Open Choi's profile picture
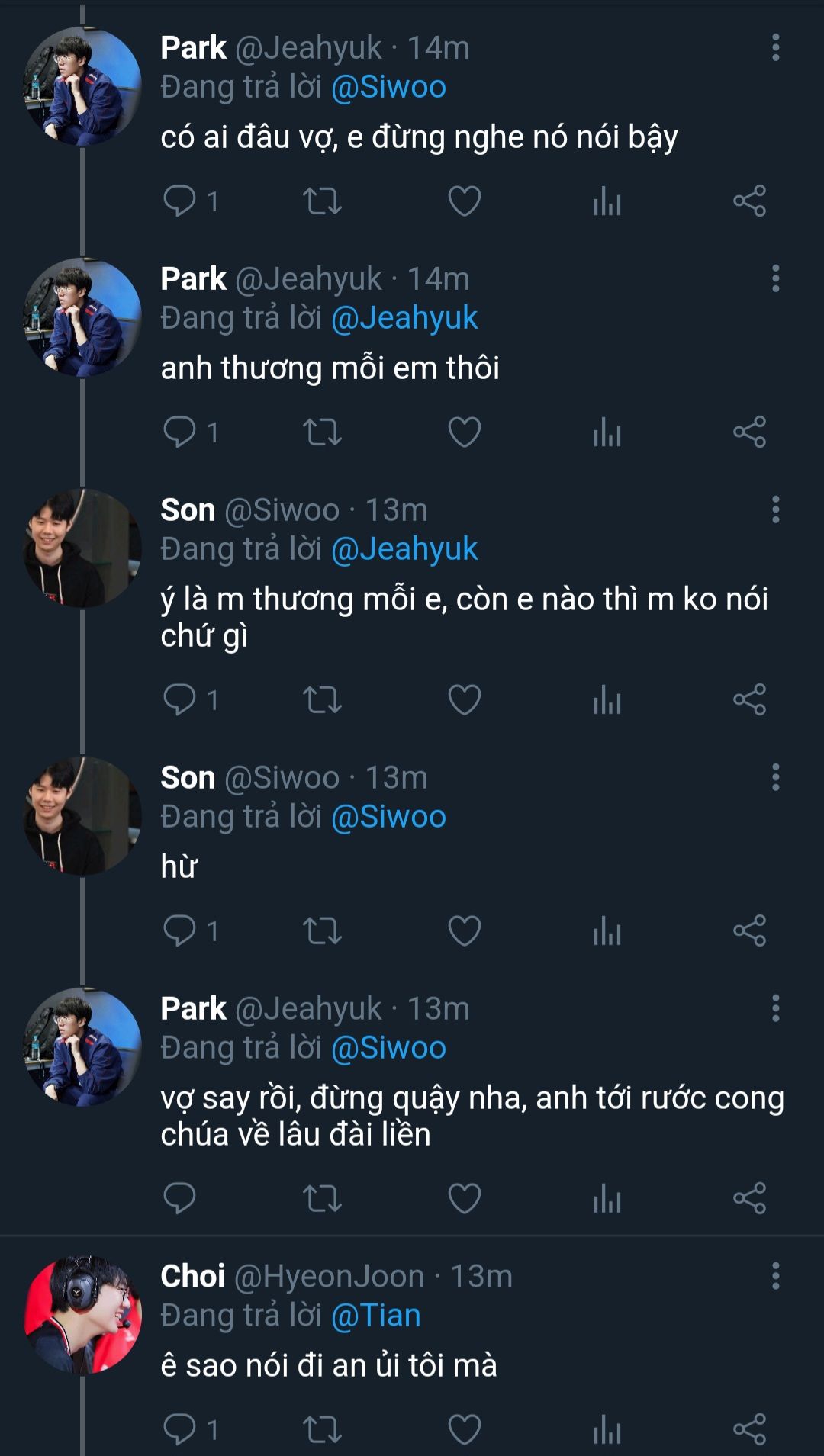Screen dimensions: 824x1456 point(83,1315)
